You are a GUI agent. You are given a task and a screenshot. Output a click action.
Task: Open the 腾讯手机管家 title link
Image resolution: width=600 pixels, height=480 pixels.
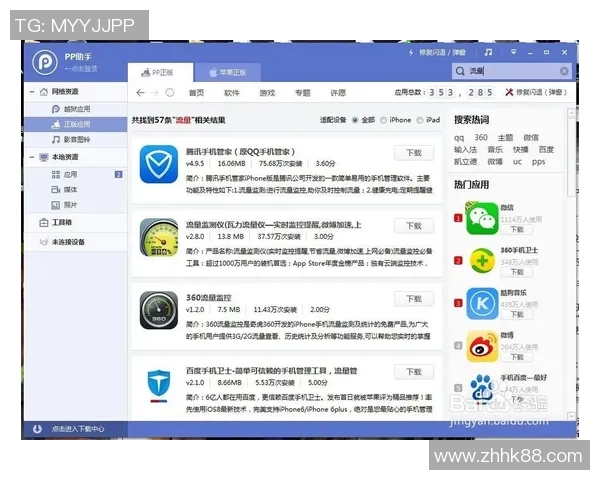(x=240, y=152)
